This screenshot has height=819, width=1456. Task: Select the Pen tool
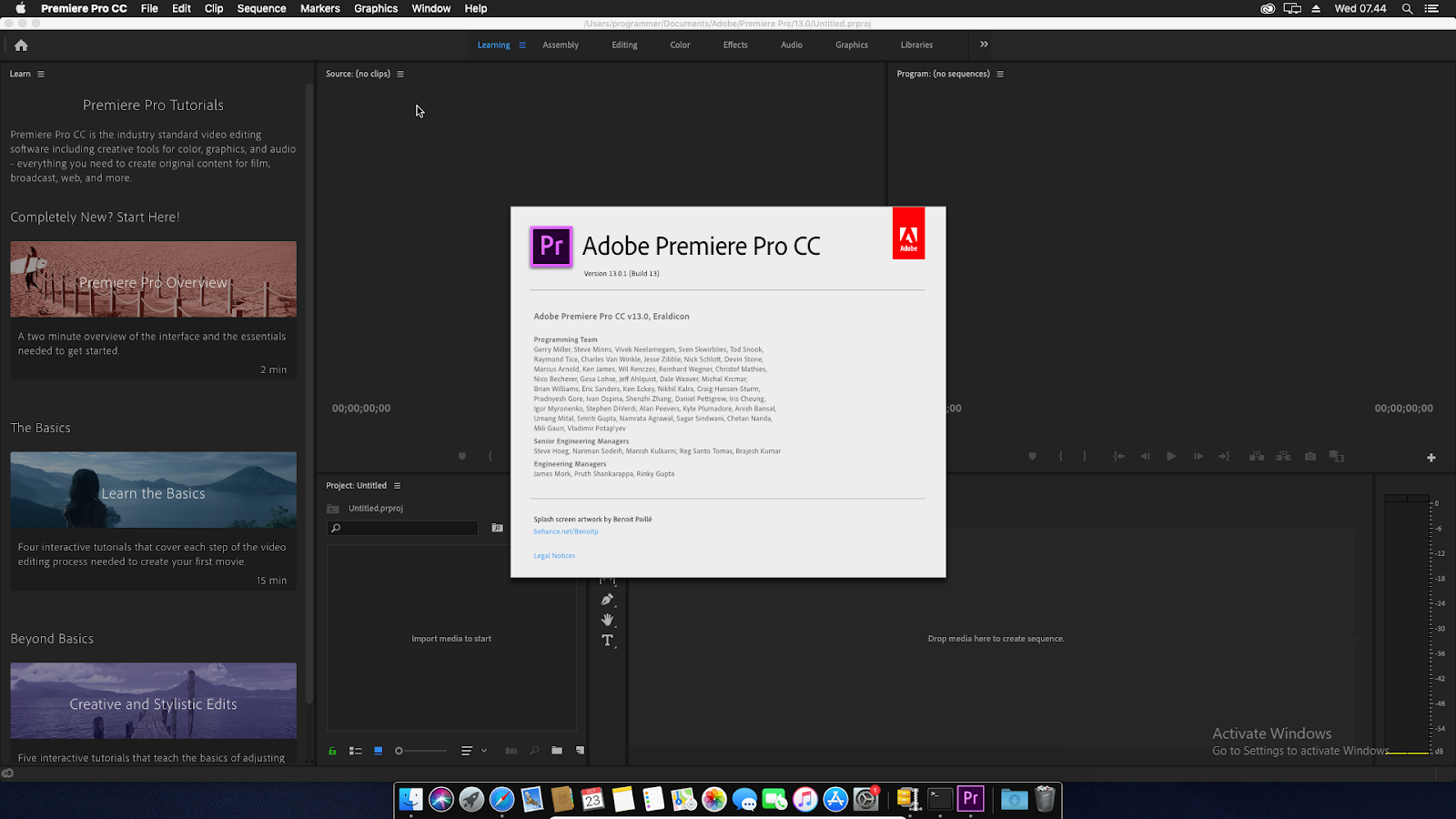(607, 600)
